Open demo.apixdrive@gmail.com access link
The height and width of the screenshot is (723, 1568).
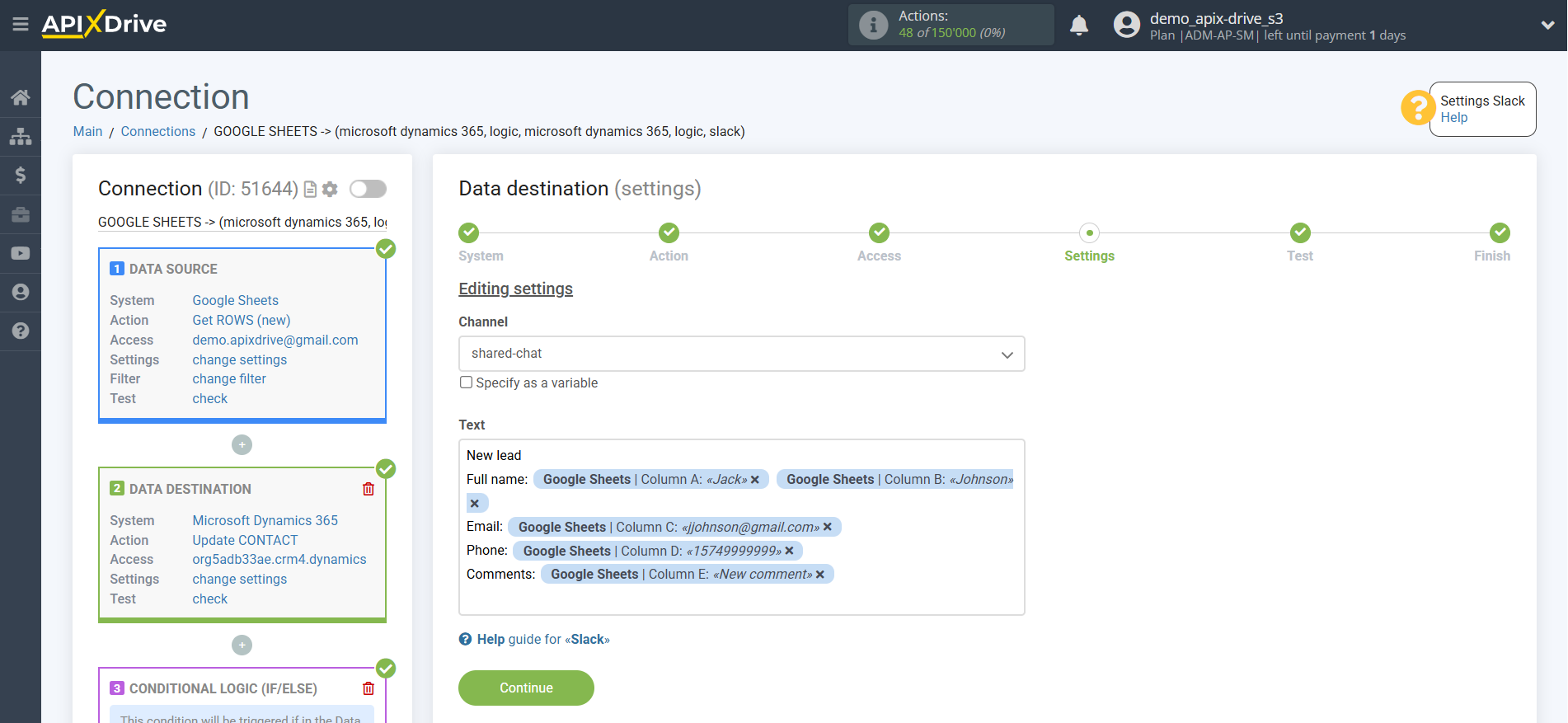click(275, 340)
